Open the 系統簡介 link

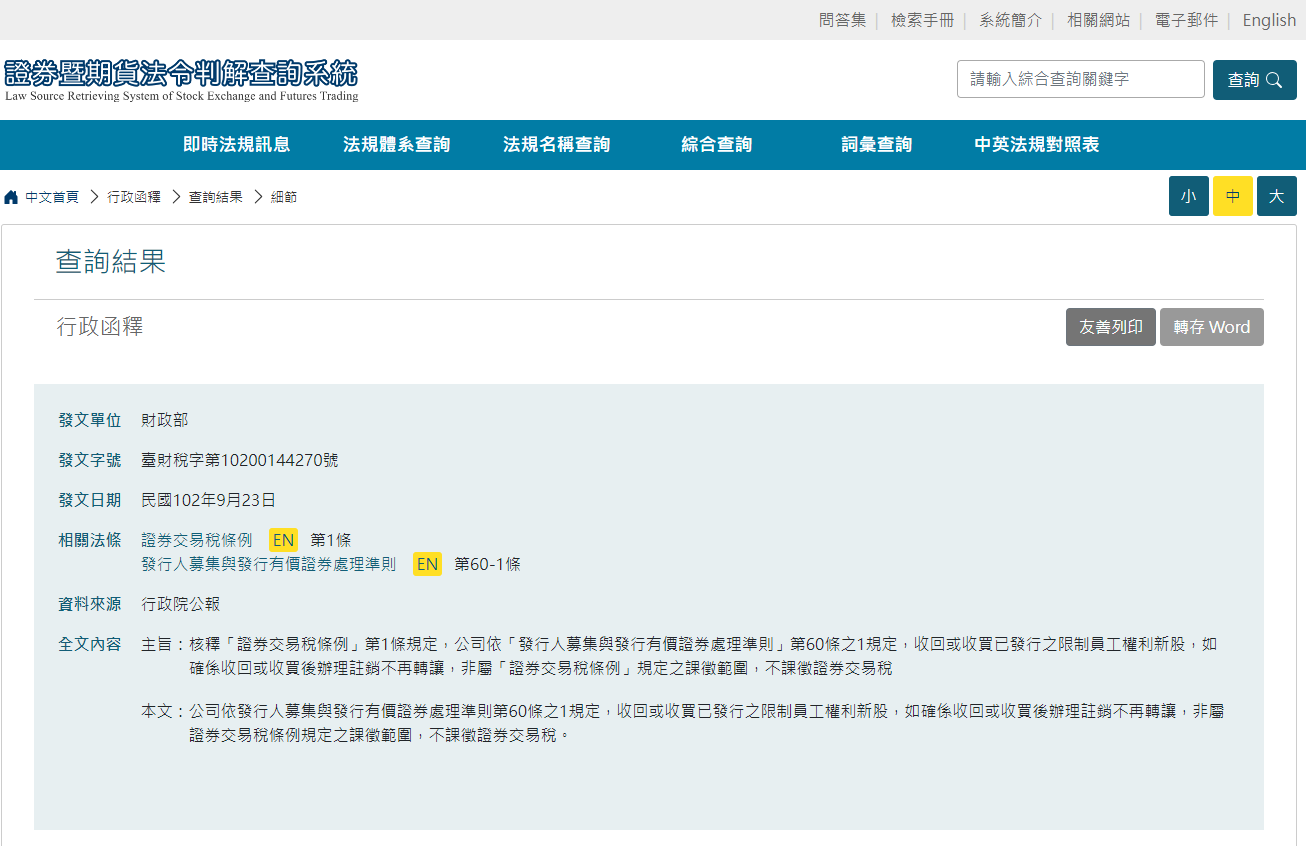pyautogui.click(x=1010, y=20)
